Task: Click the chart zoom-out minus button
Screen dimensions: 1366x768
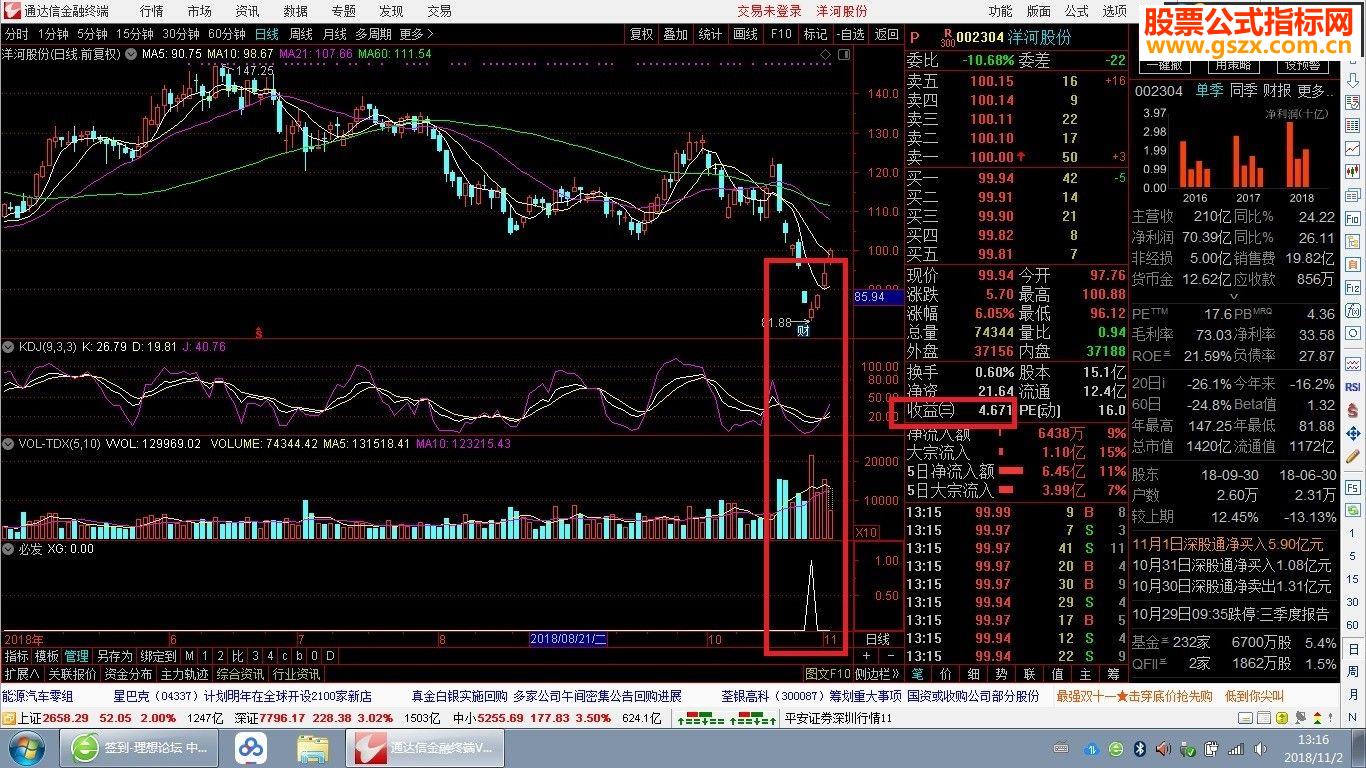Action: (891, 655)
